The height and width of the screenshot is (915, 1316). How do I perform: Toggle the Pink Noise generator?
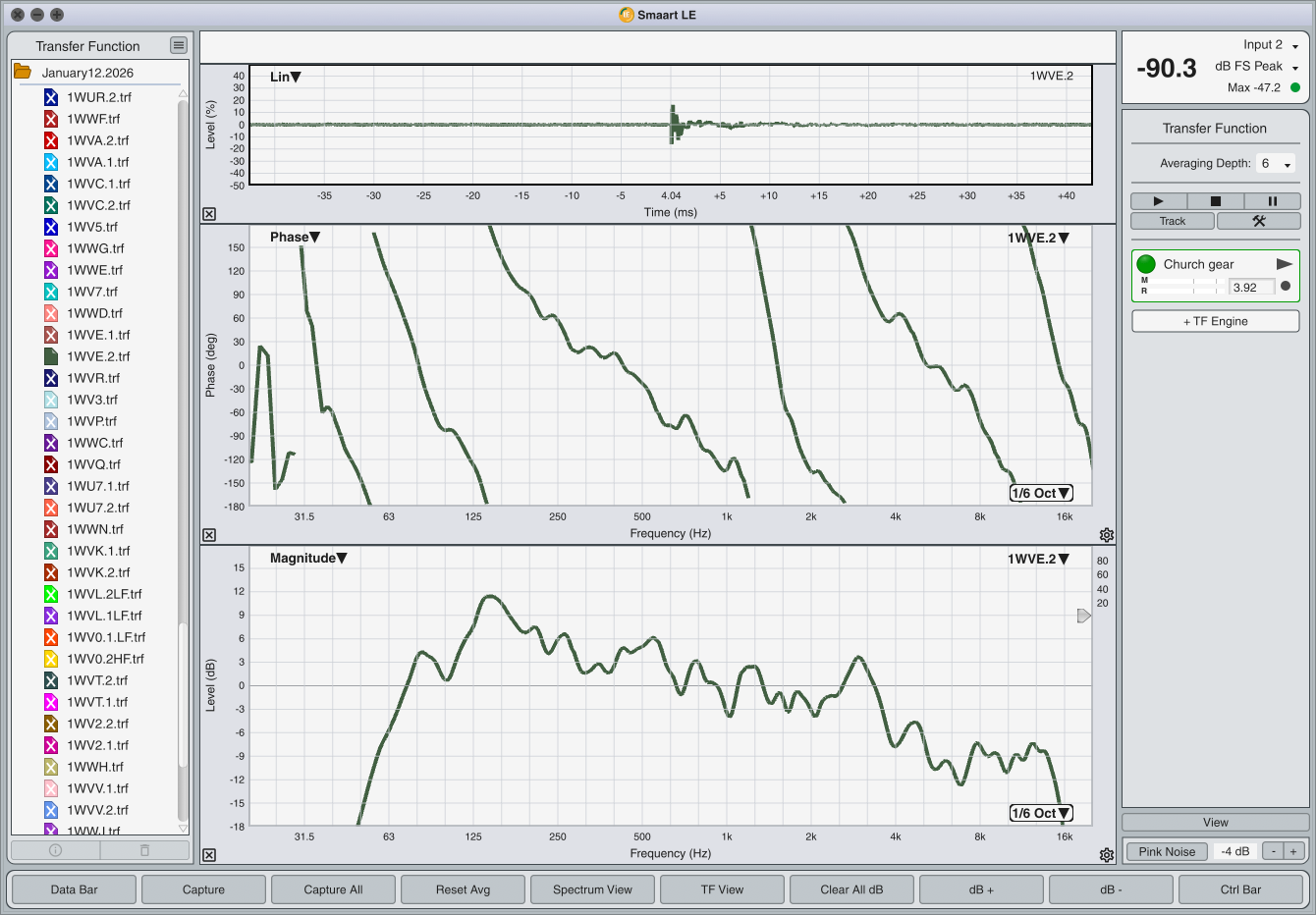pos(1167,851)
